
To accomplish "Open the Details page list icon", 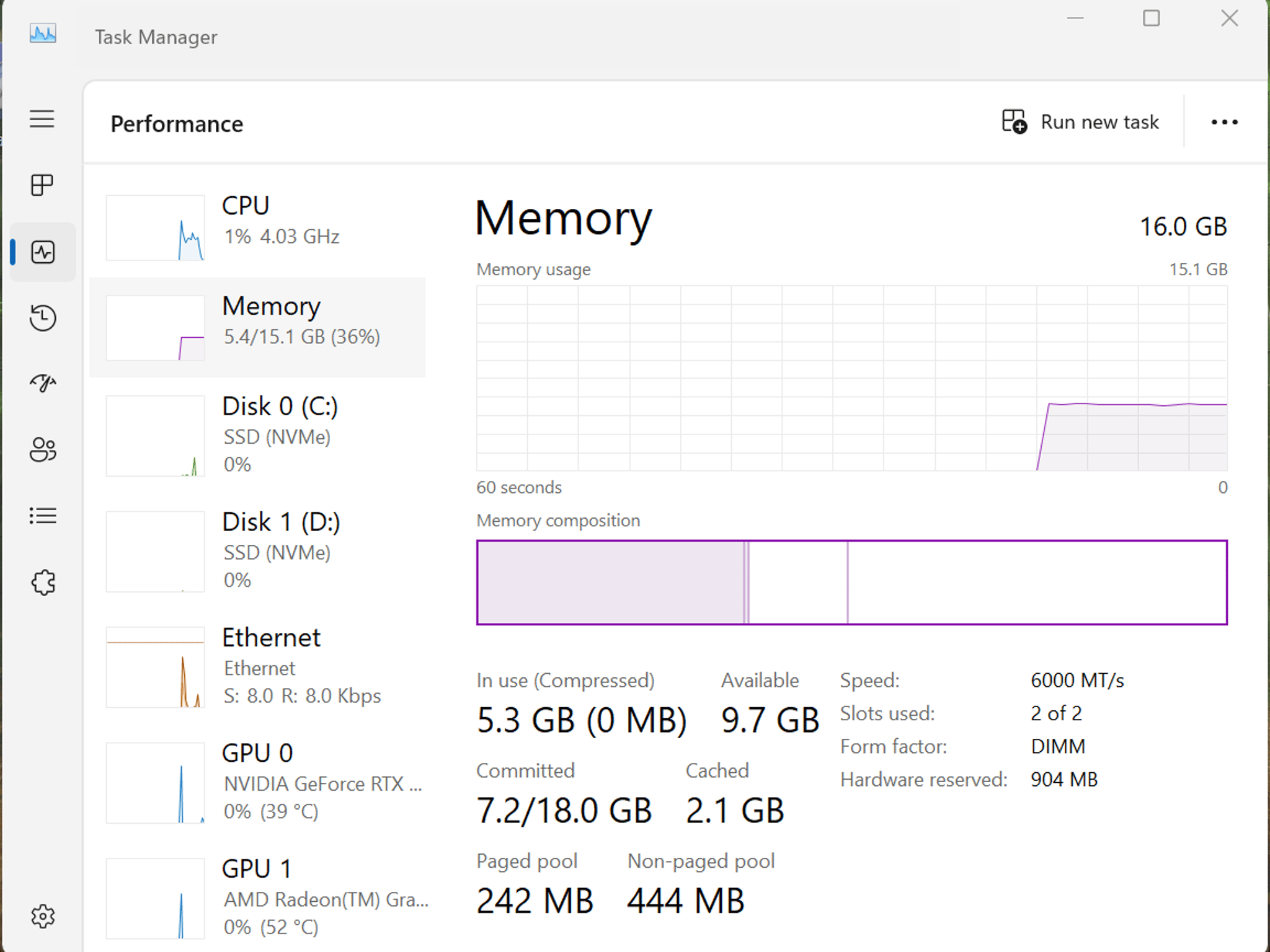I will (x=43, y=516).
